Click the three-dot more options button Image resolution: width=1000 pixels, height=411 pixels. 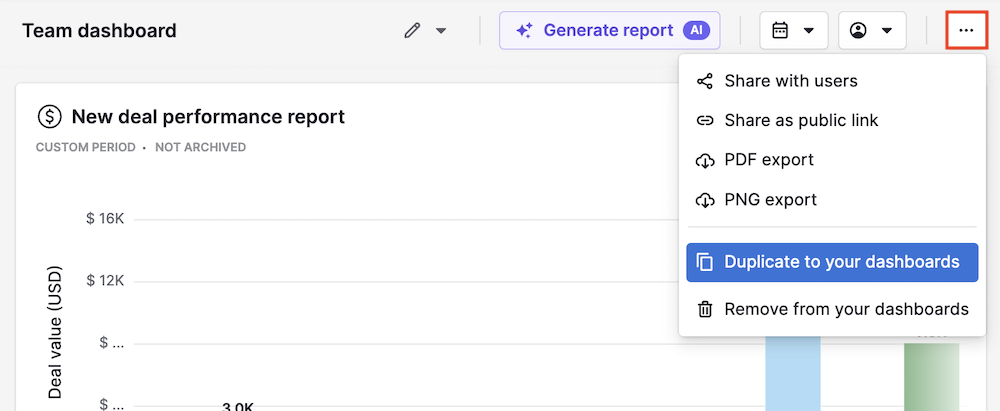click(x=966, y=30)
